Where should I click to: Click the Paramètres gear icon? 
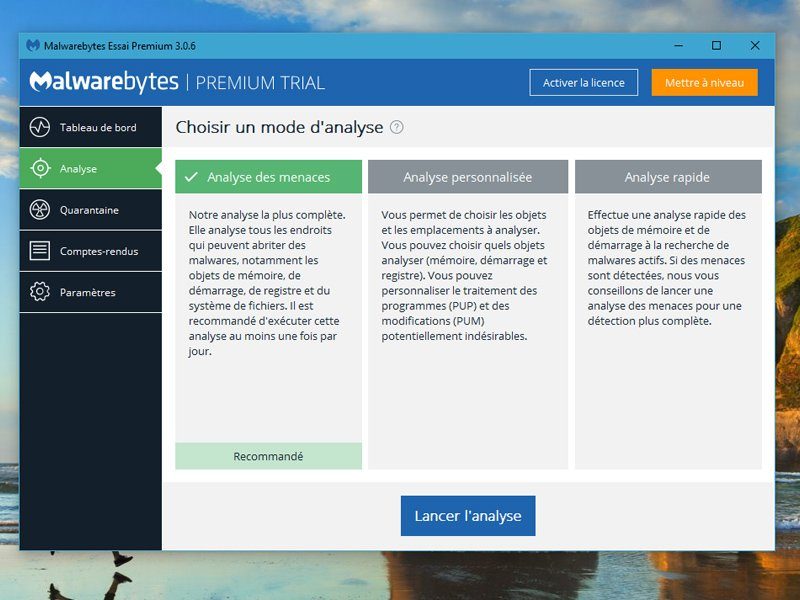tap(40, 292)
